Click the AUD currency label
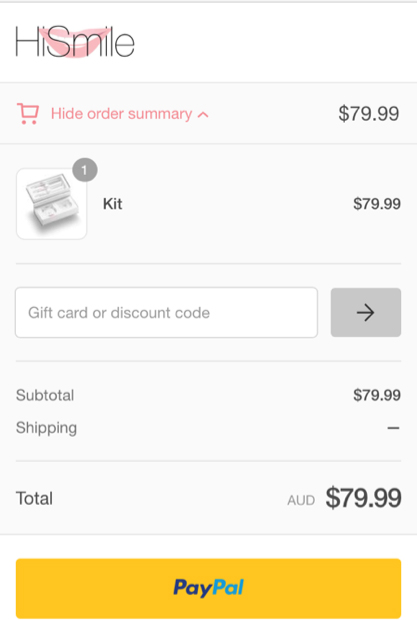This screenshot has width=417, height=620. (301, 501)
